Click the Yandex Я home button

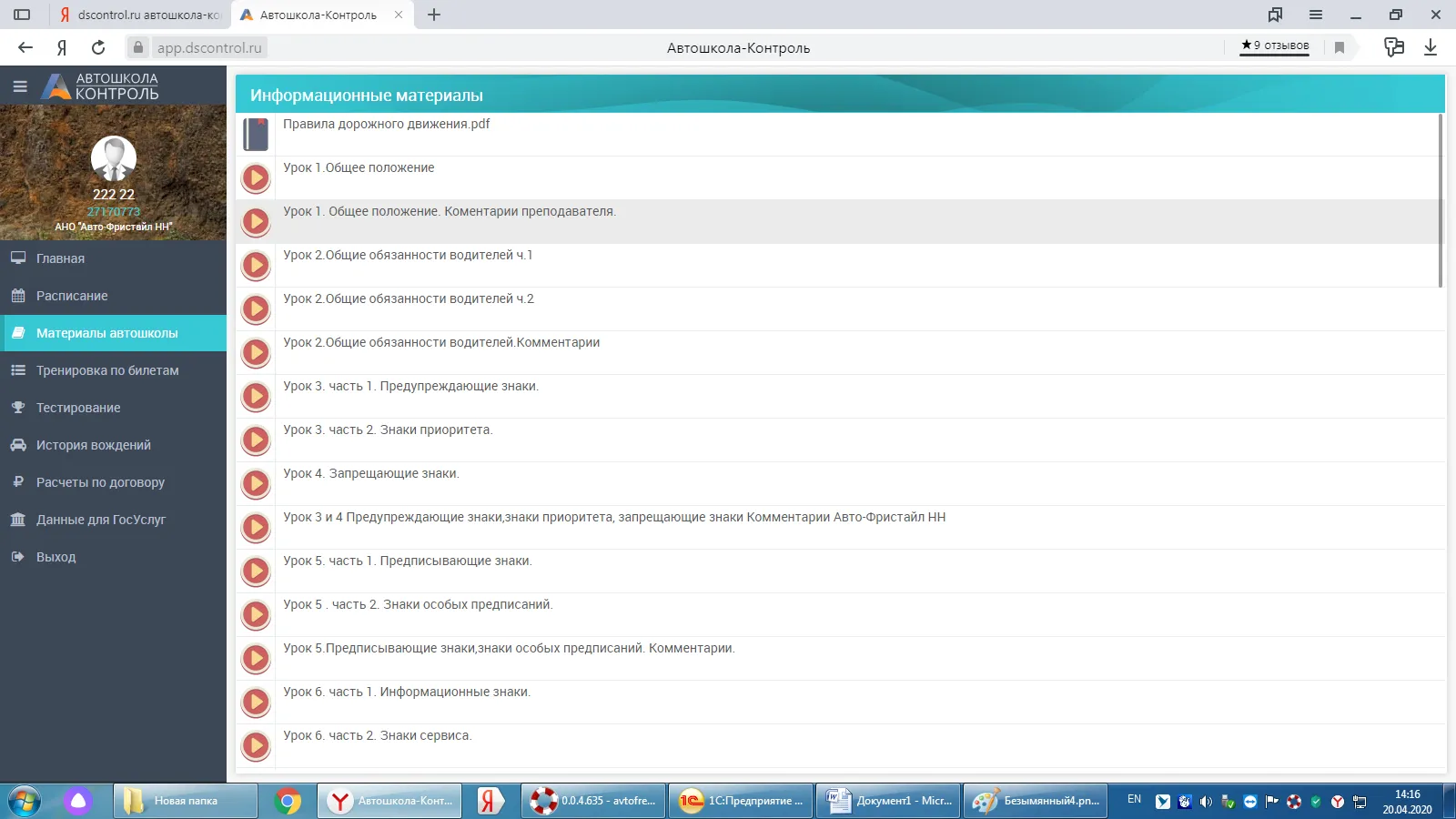point(62,47)
